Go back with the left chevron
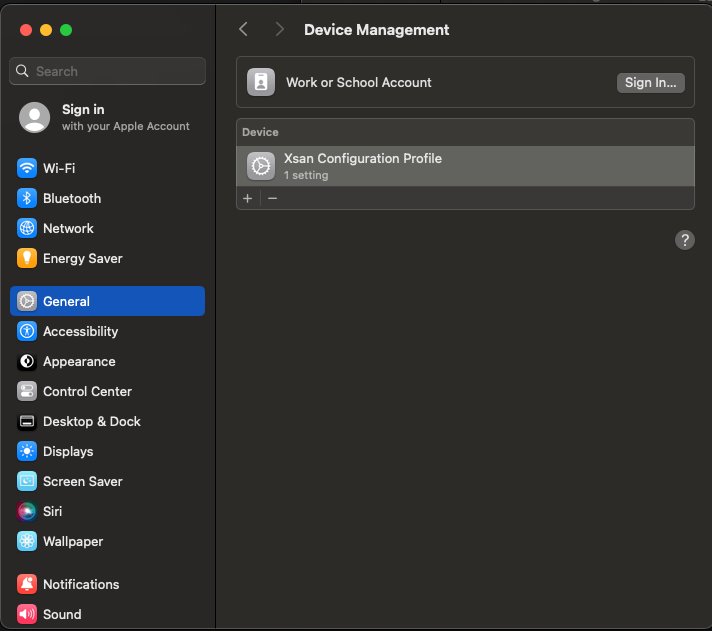Screen dimensions: 712x631 point(243,30)
